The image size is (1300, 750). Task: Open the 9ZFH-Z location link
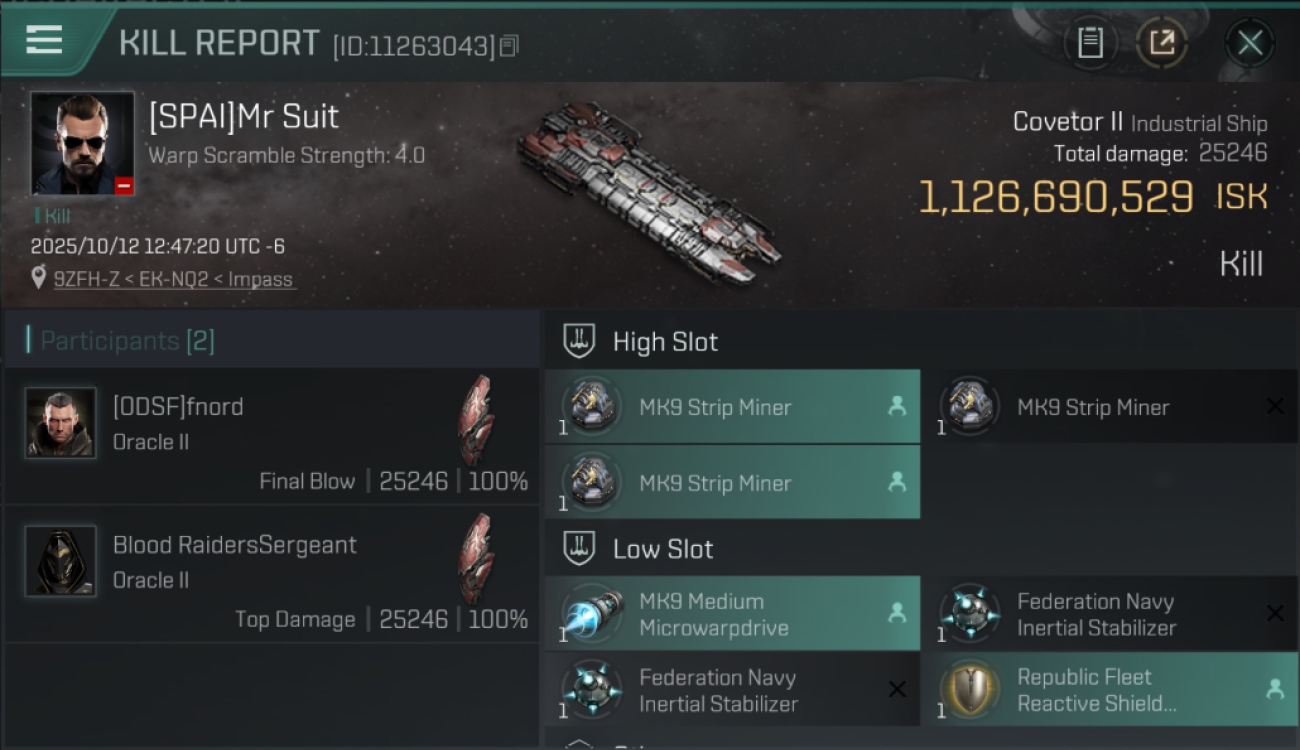(173, 279)
